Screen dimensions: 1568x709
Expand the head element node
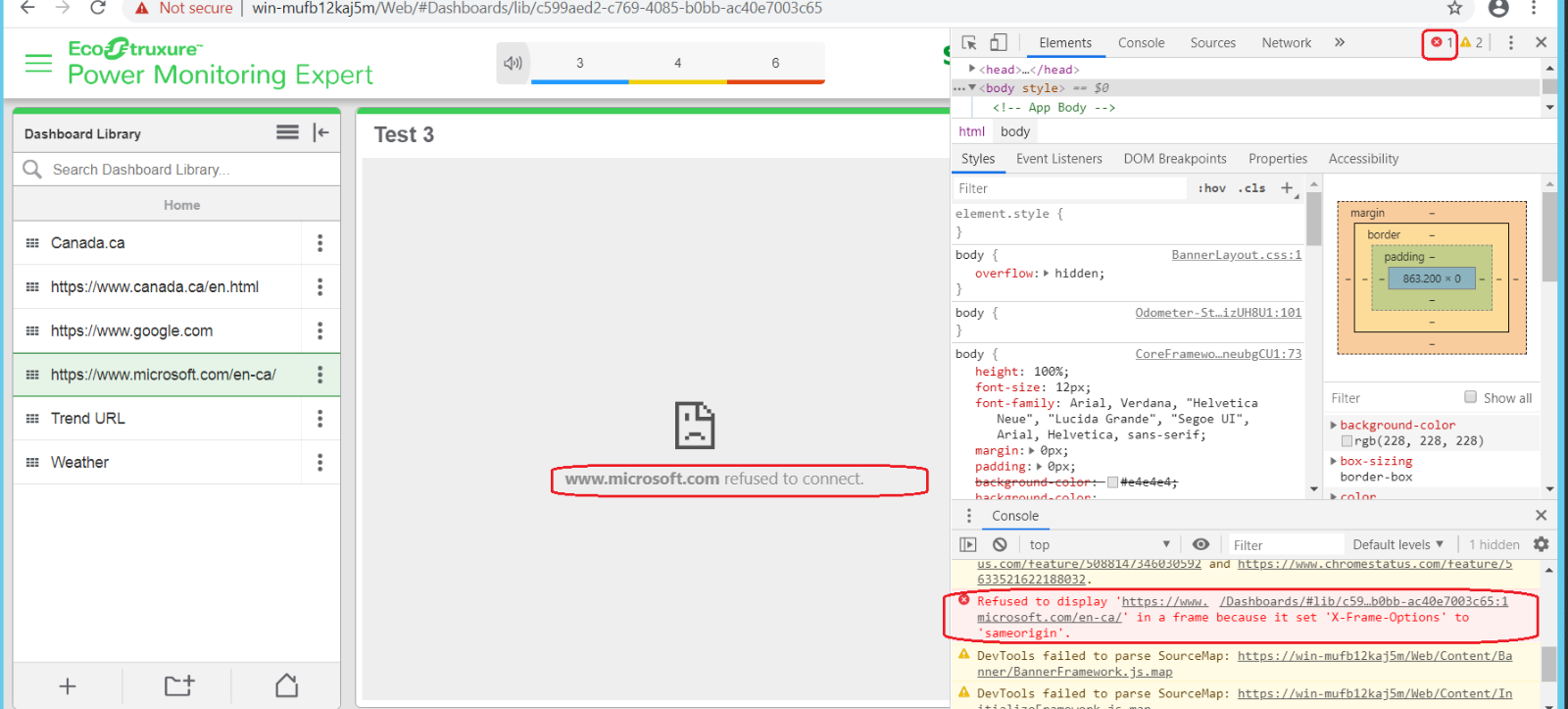(972, 69)
